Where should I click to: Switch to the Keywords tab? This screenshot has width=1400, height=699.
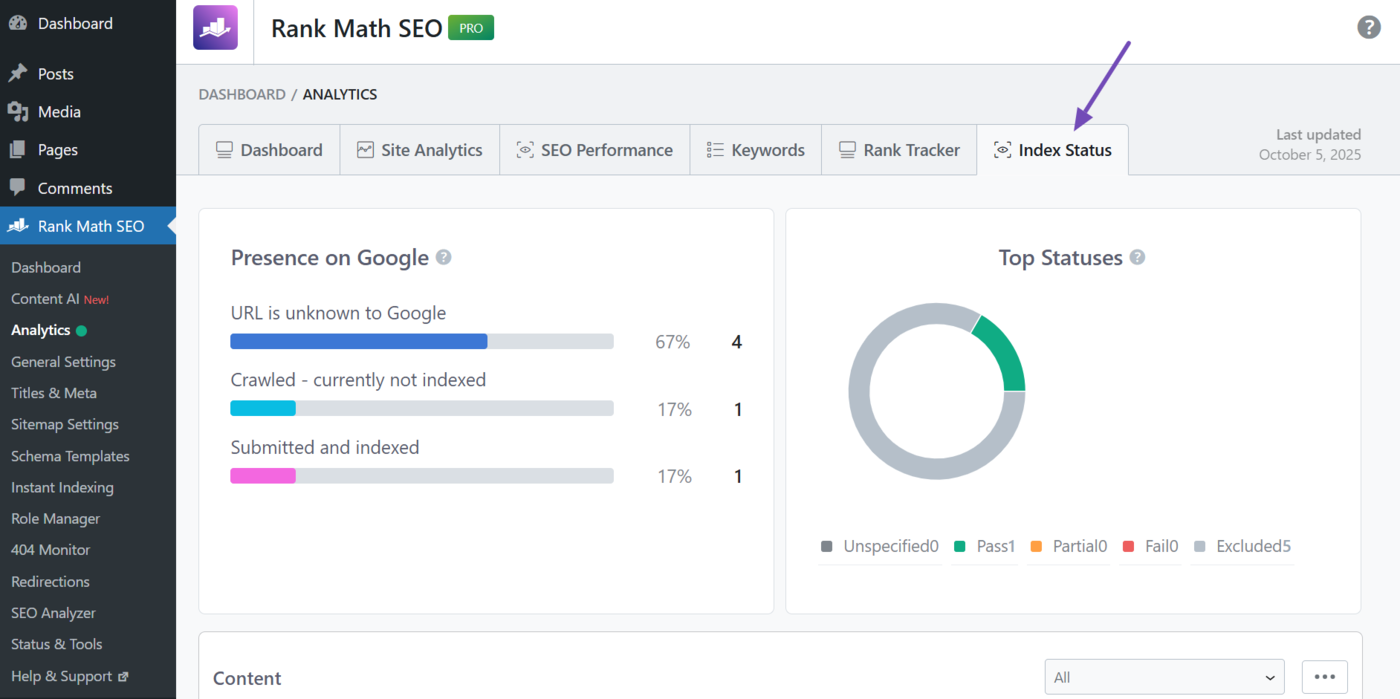pos(756,149)
